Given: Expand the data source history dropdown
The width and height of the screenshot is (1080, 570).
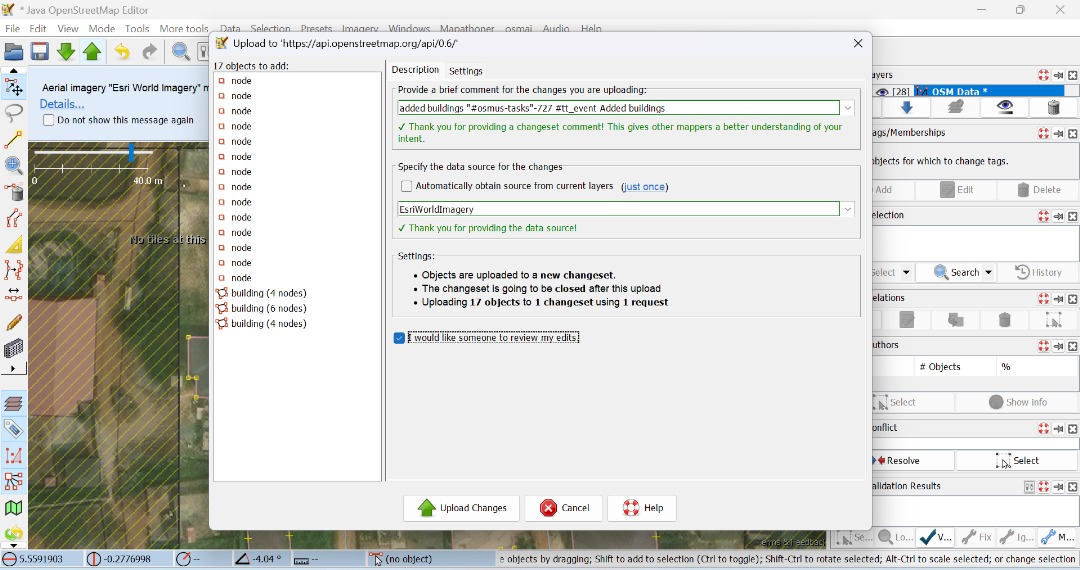Looking at the screenshot, I should coord(848,209).
